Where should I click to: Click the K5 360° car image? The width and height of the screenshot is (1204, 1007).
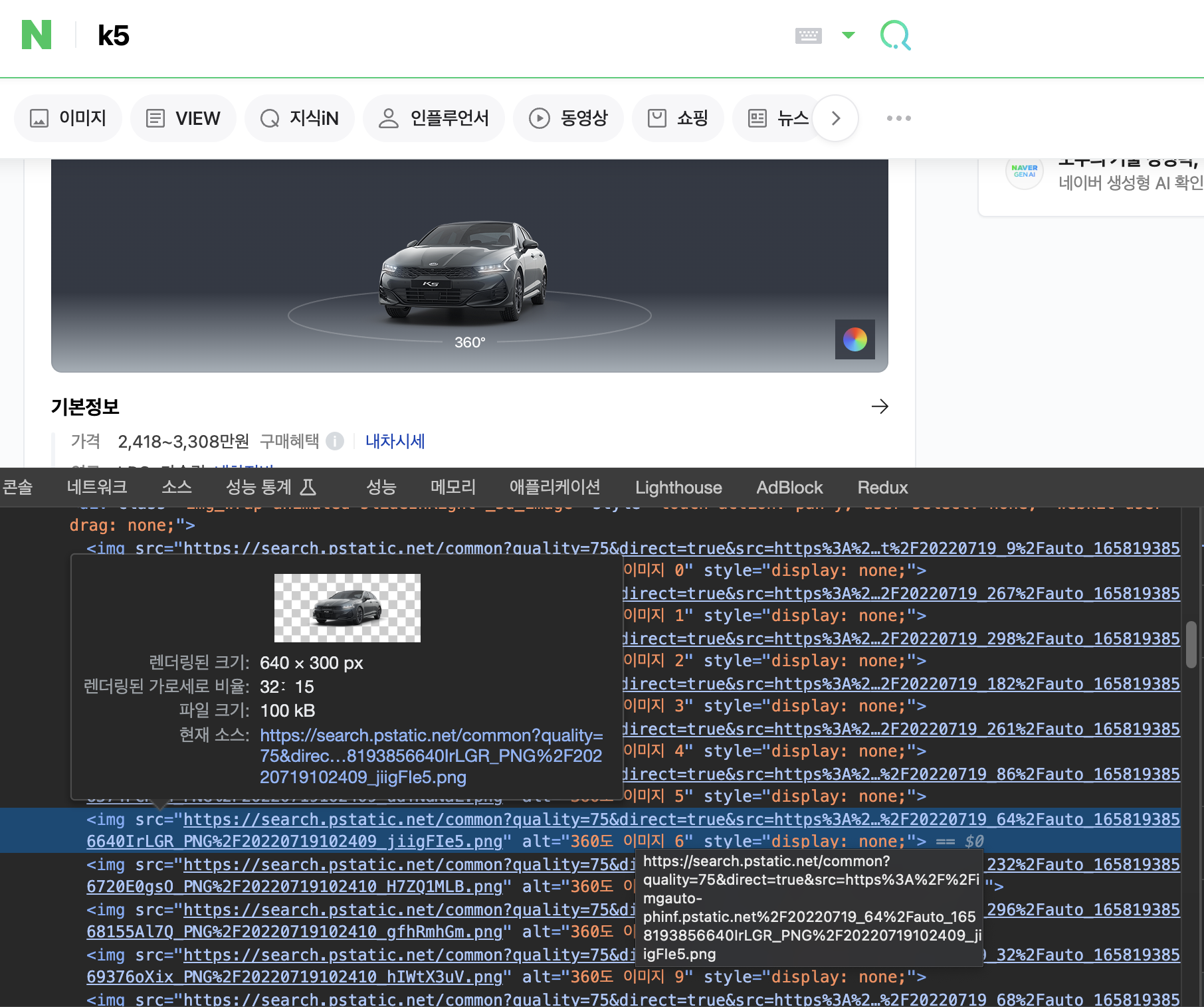(463, 271)
